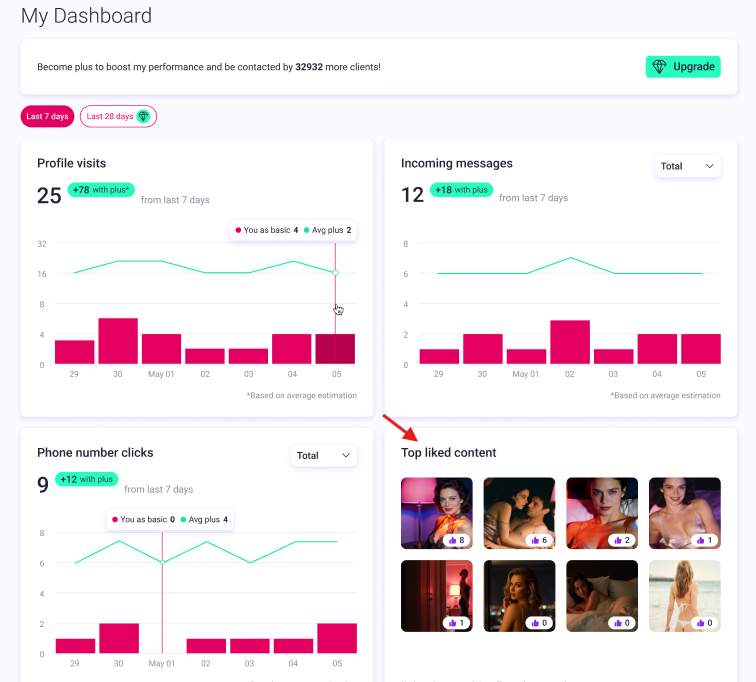Click Phone number clicks total value 9
This screenshot has height=682, width=756.
pos(43,485)
